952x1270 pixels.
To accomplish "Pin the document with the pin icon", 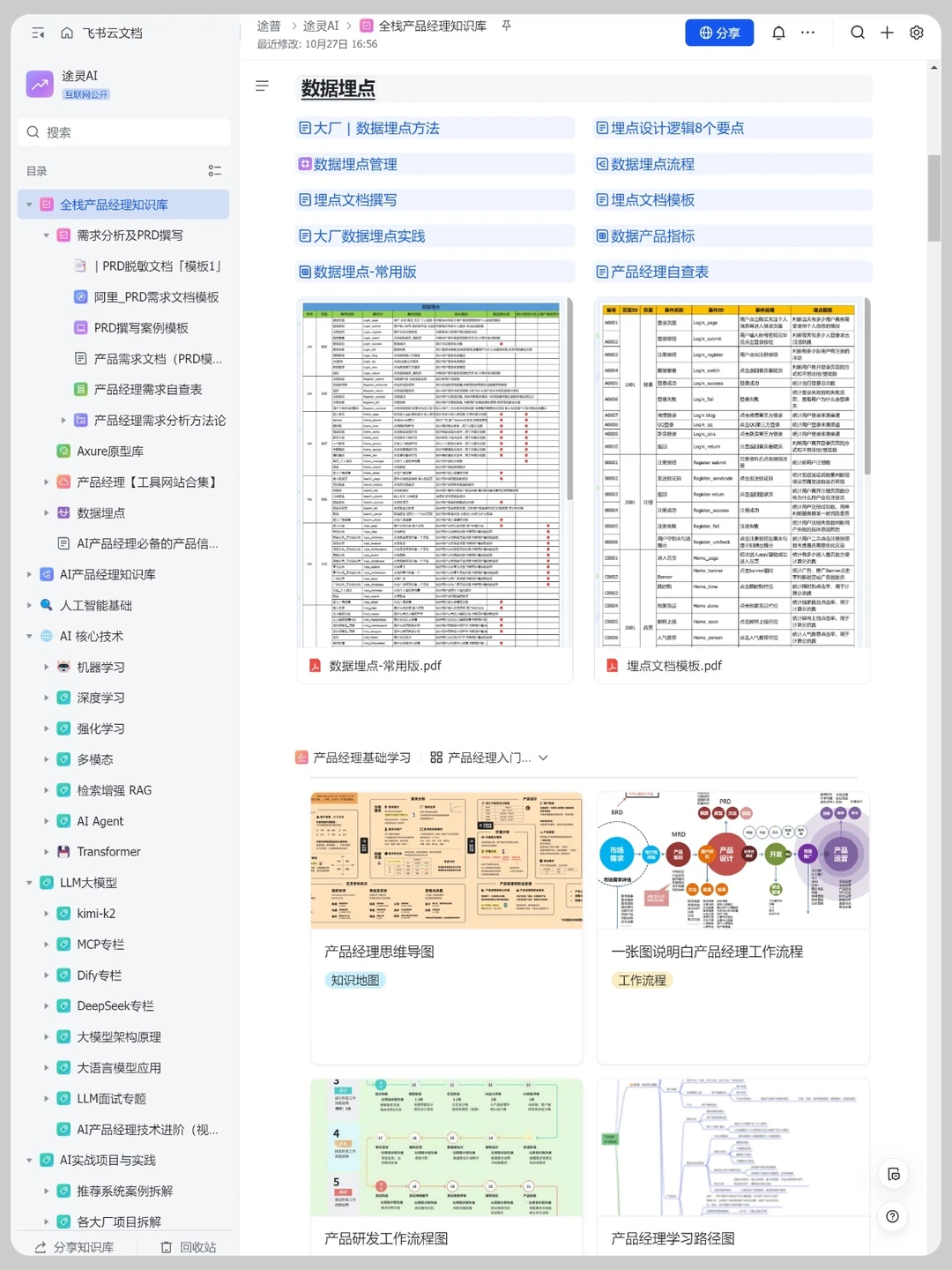I will click(506, 26).
